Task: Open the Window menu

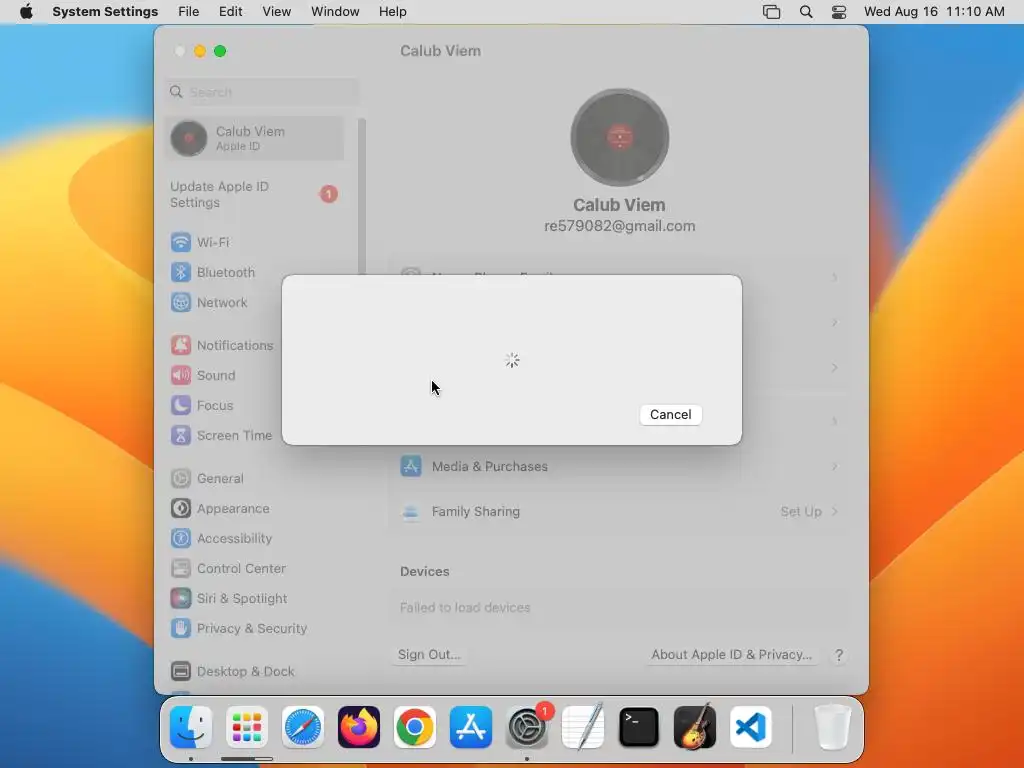Action: (335, 12)
